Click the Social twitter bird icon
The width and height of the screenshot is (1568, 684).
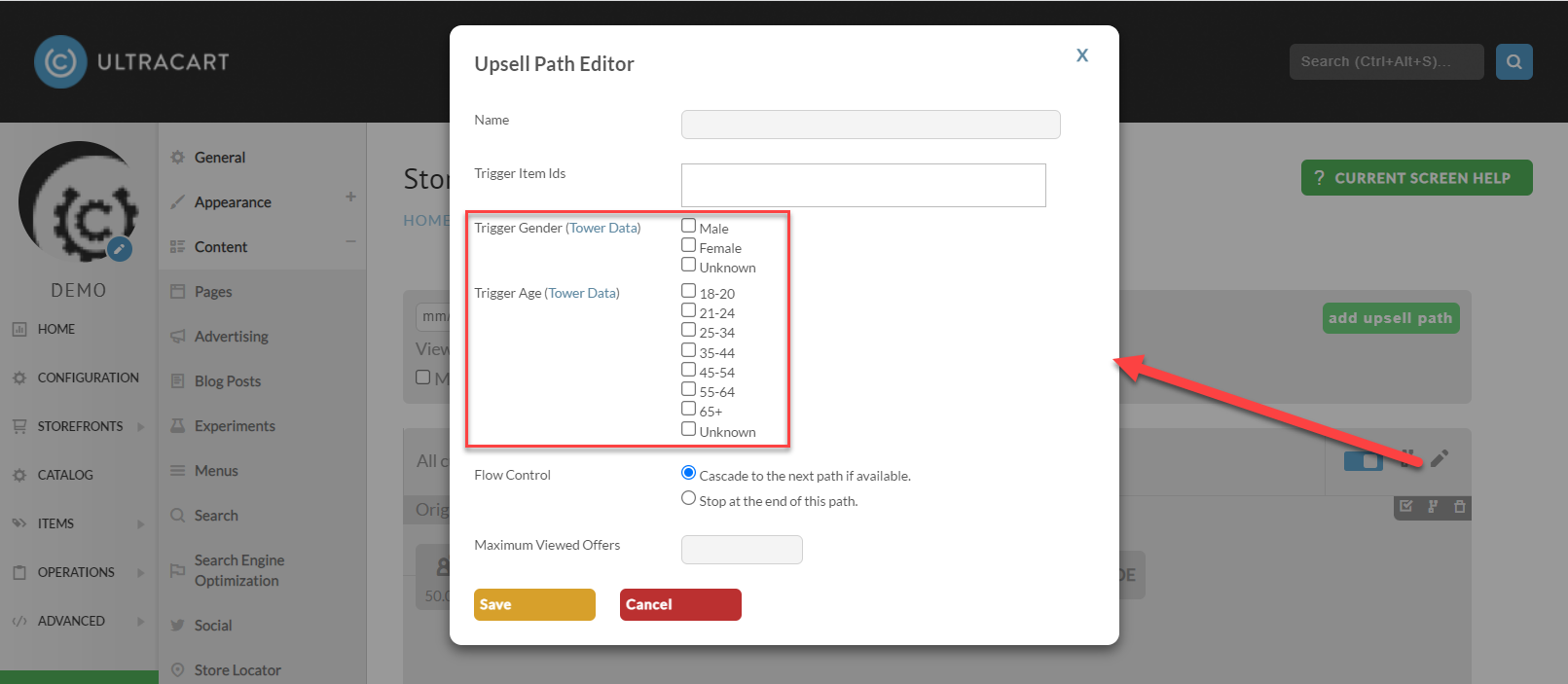pyautogui.click(x=177, y=626)
